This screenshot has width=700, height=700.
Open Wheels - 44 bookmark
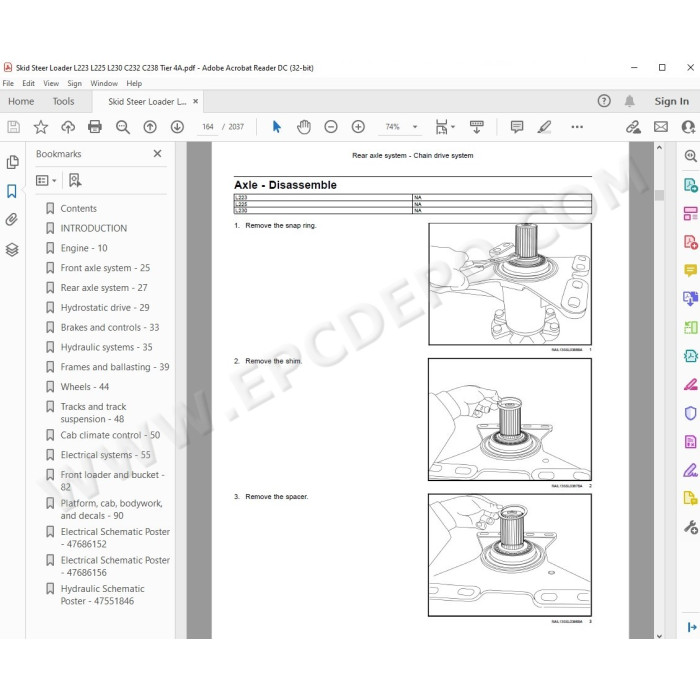(x=85, y=387)
